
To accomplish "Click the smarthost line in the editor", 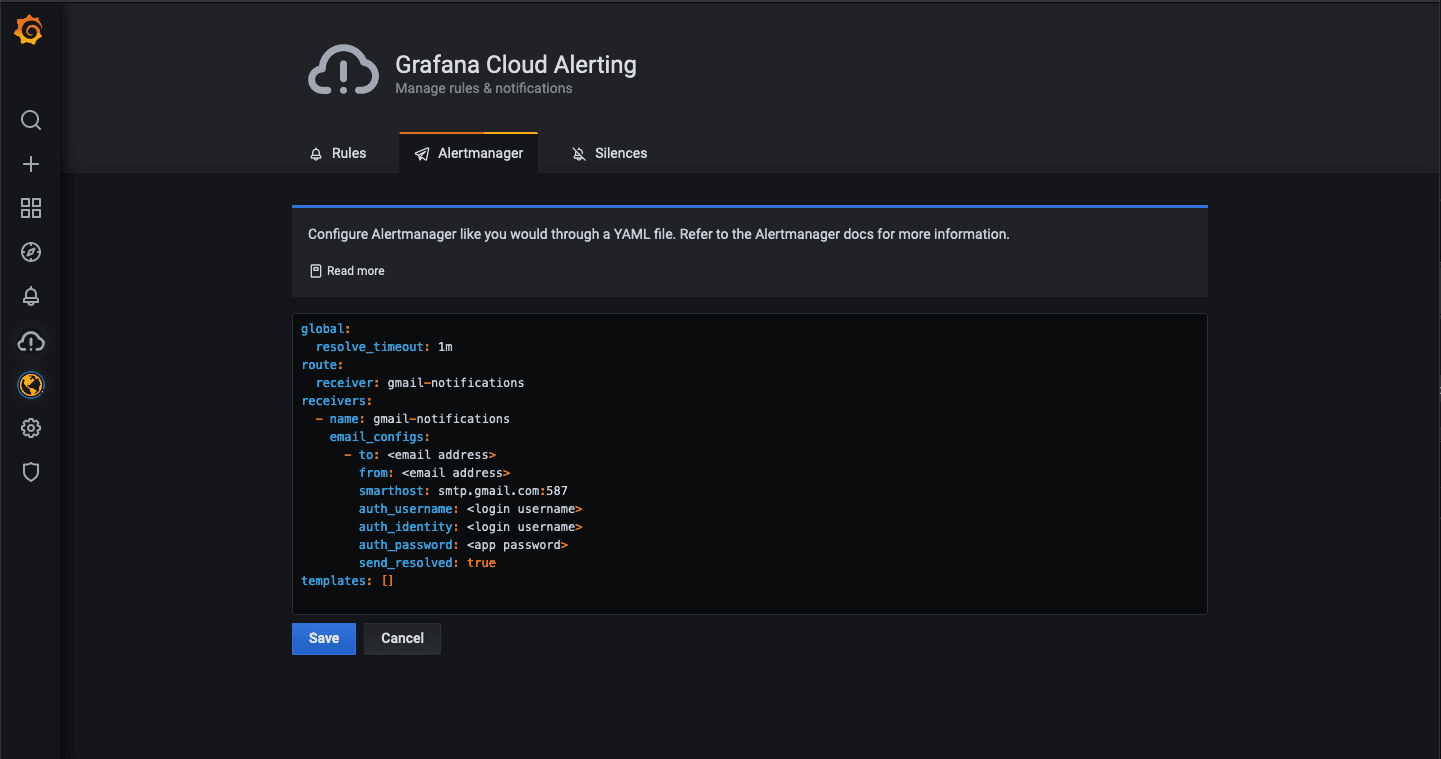I will pos(463,491).
